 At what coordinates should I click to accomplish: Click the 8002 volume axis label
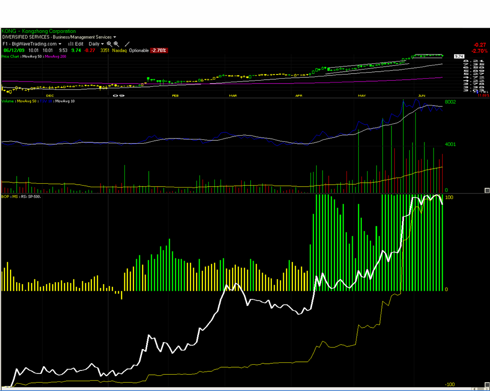tap(450, 102)
